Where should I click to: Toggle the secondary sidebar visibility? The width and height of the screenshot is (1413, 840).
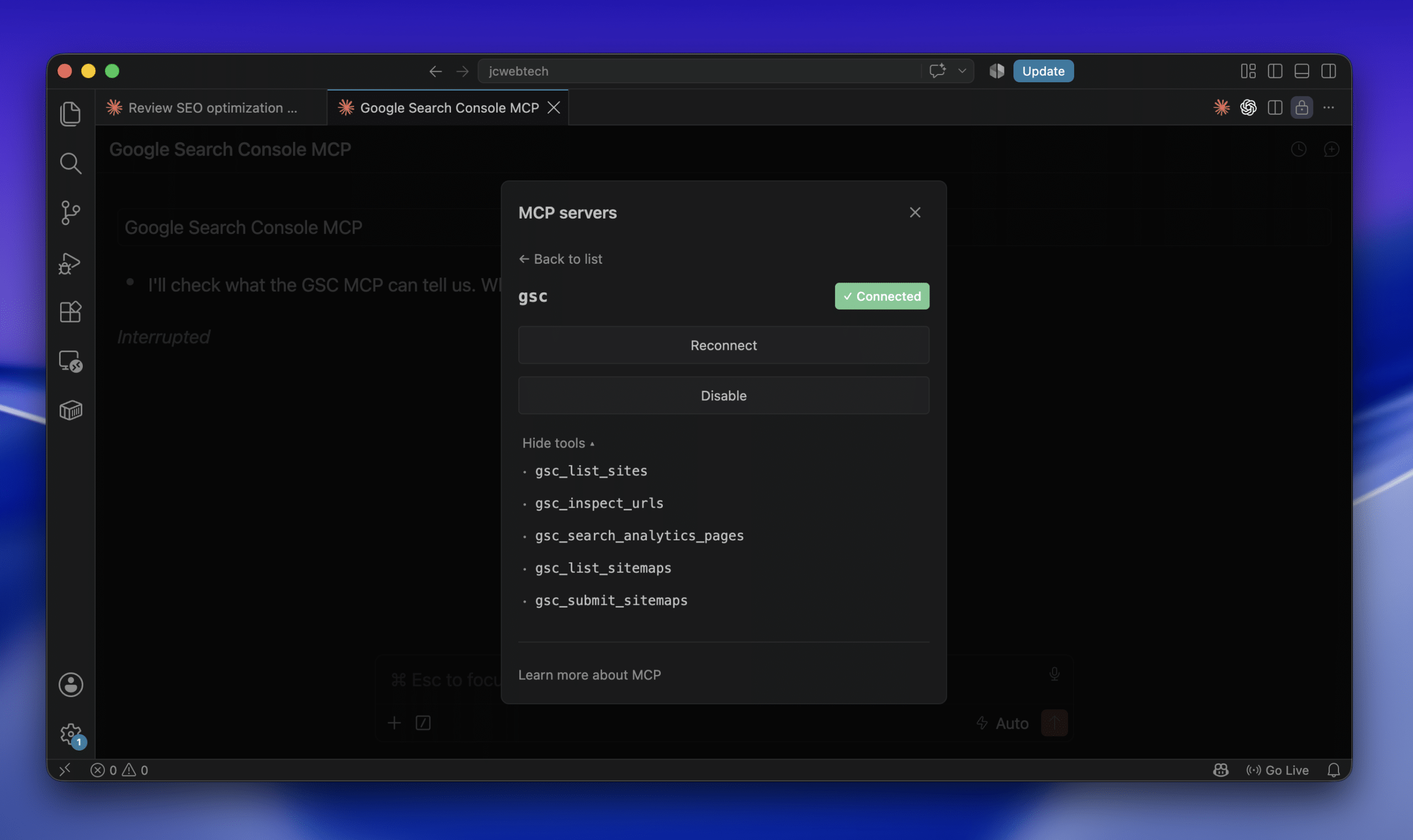click(x=1329, y=71)
